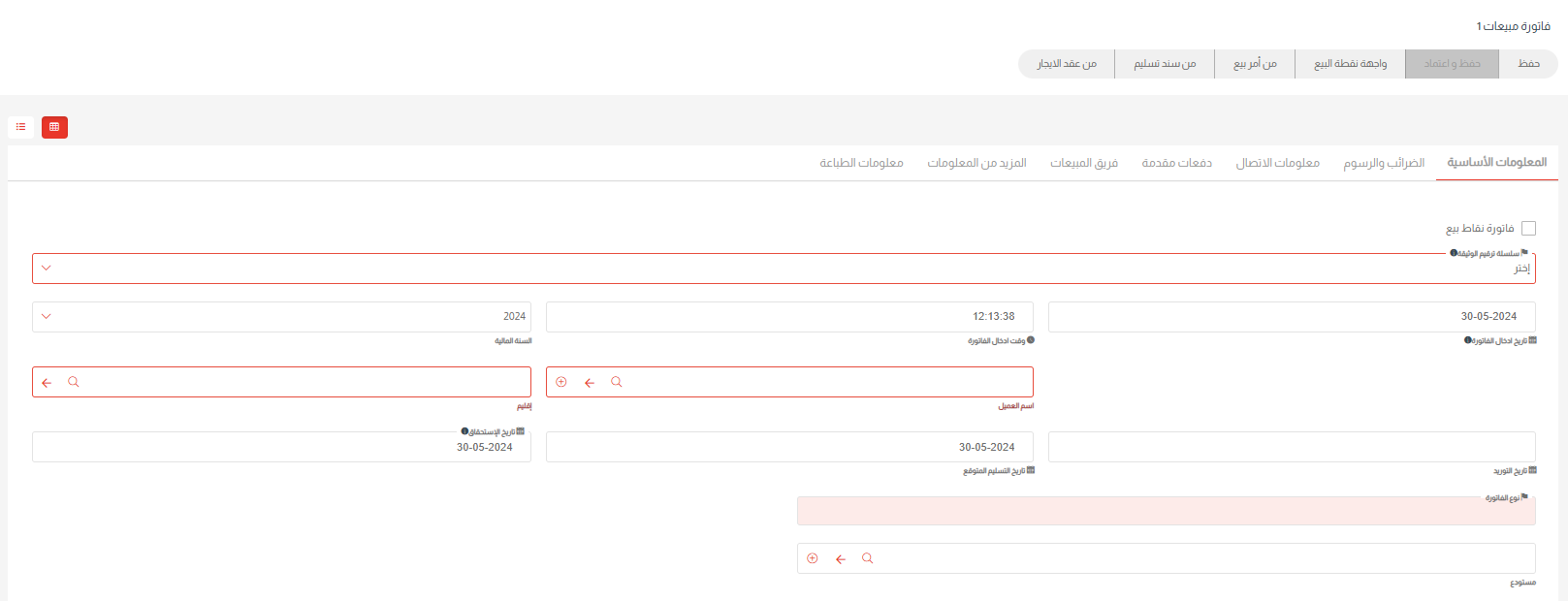Click arrow icon in customer name field
This screenshot has width=1568, height=601.
point(589,383)
